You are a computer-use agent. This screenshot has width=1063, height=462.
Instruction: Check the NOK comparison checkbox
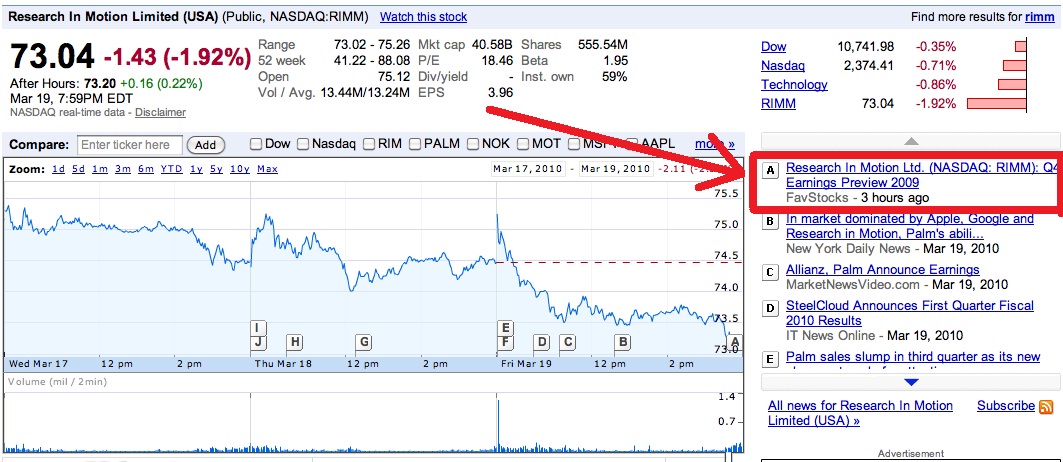[474, 144]
